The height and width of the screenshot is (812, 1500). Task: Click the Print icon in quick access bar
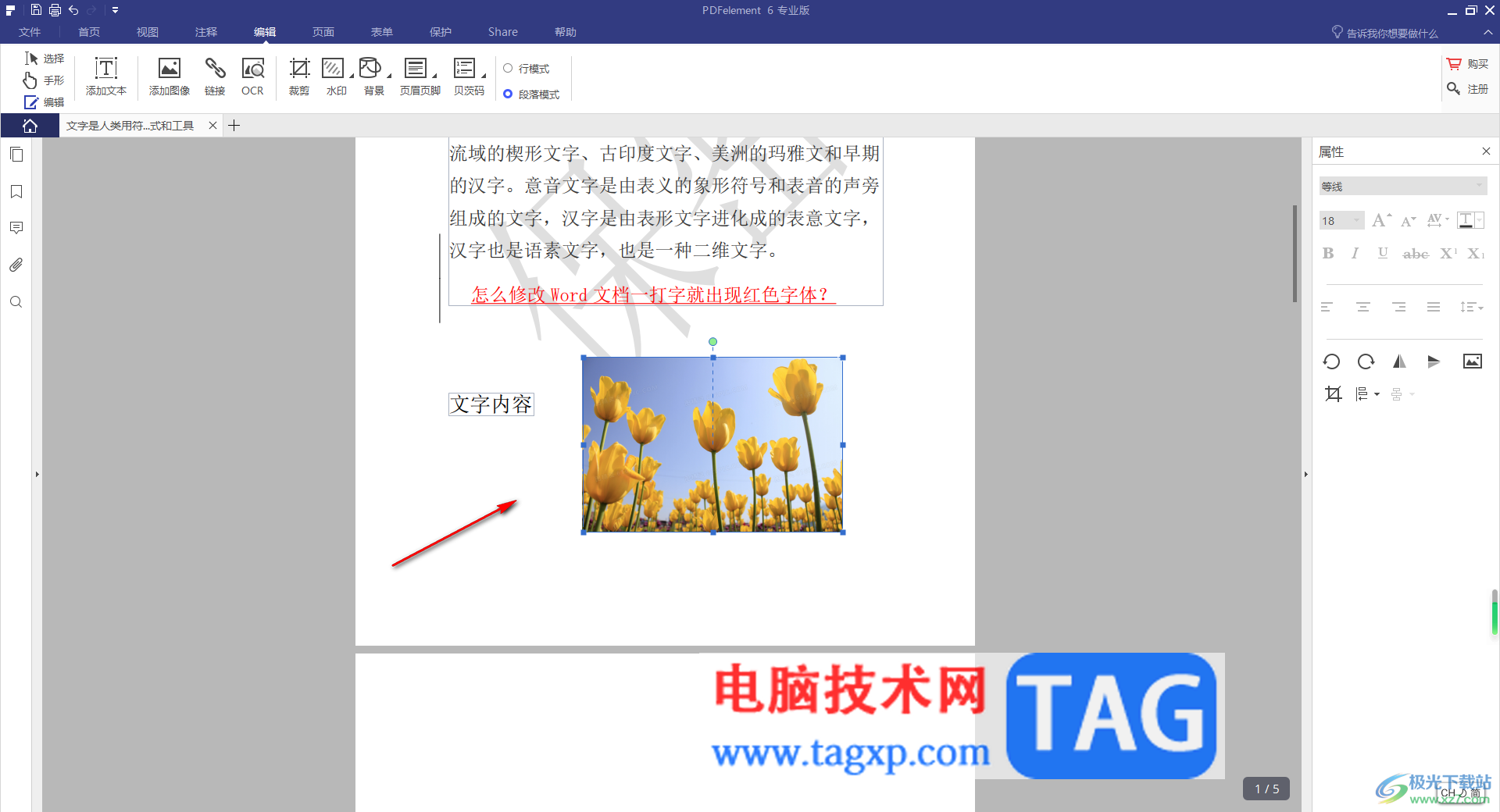coord(55,10)
